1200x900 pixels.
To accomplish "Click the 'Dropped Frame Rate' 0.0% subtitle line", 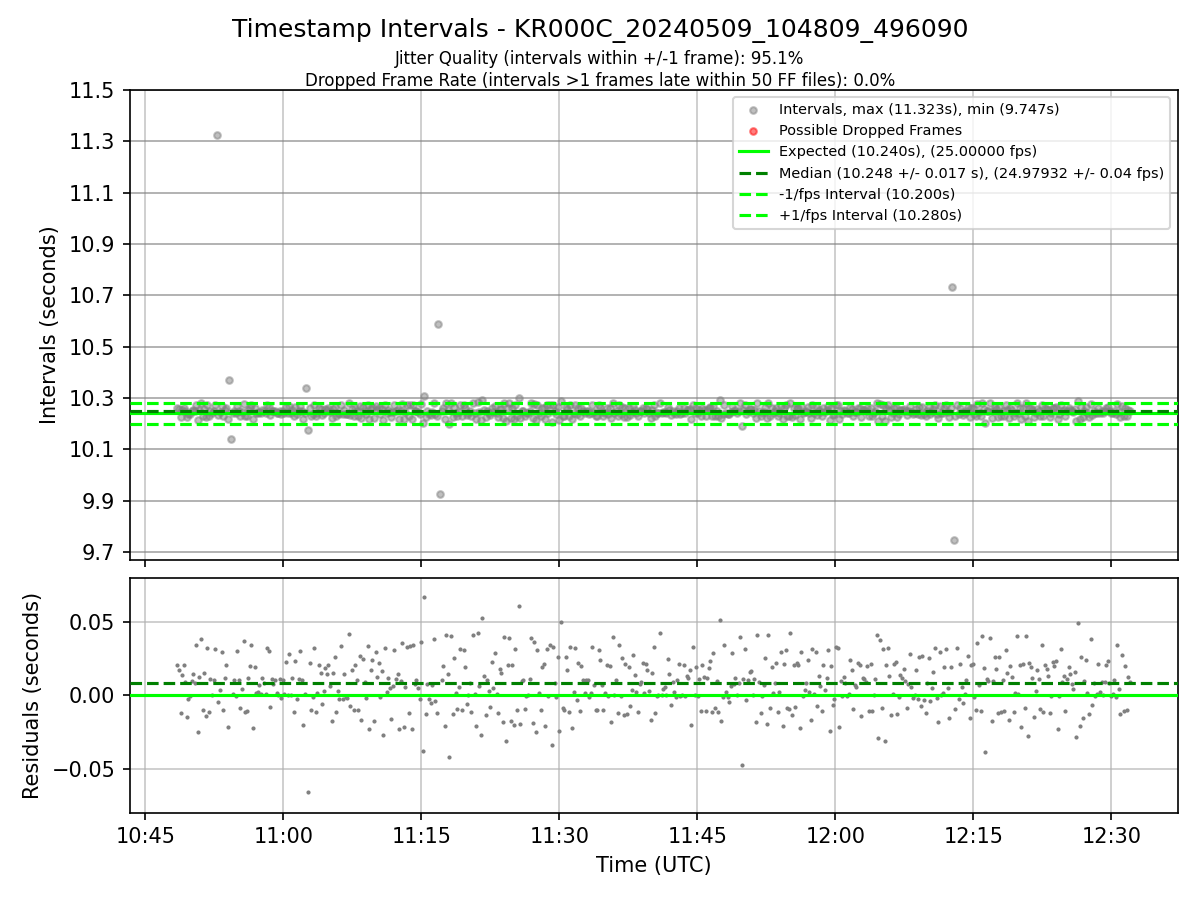I will [600, 80].
